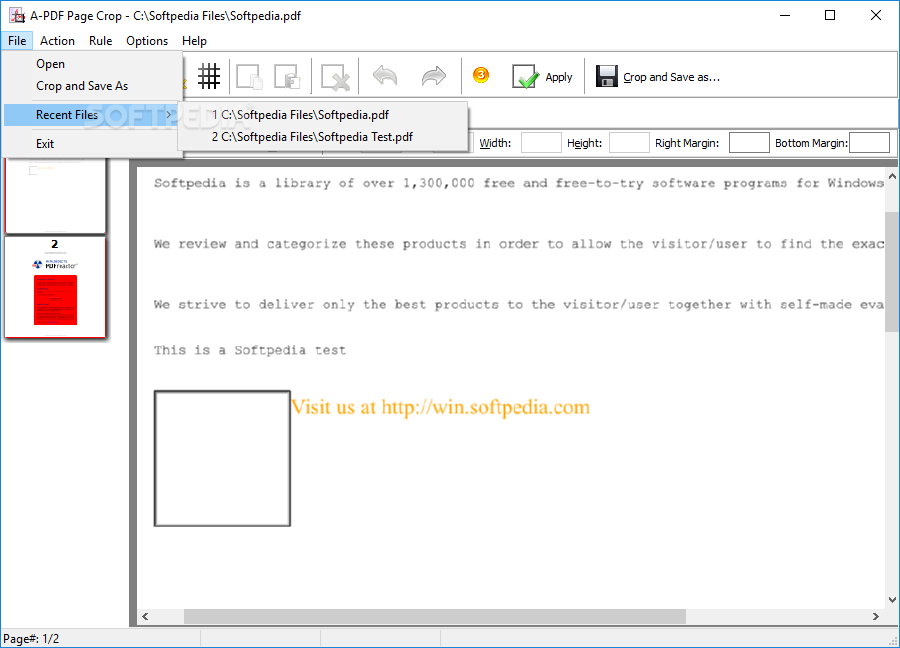Click the A-PDF Page Crop title bar icon

pyautogui.click(x=17, y=15)
